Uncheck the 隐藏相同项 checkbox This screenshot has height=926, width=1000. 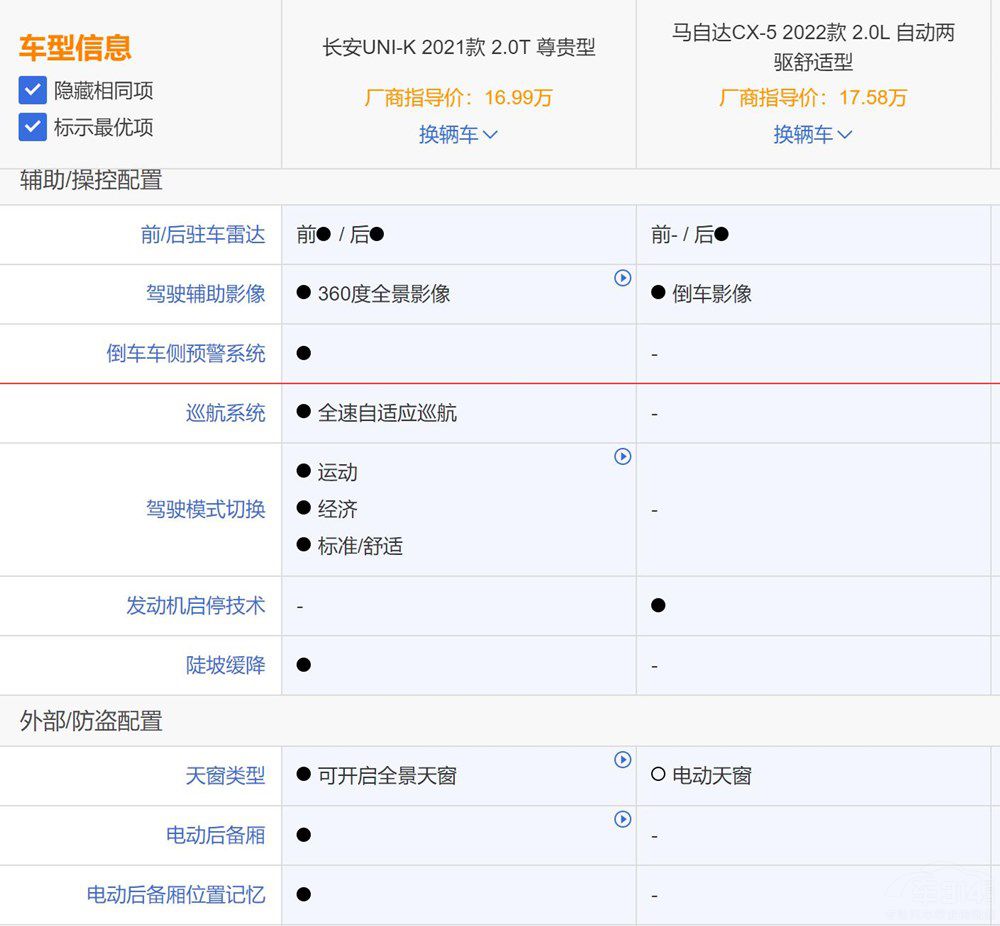point(33,91)
